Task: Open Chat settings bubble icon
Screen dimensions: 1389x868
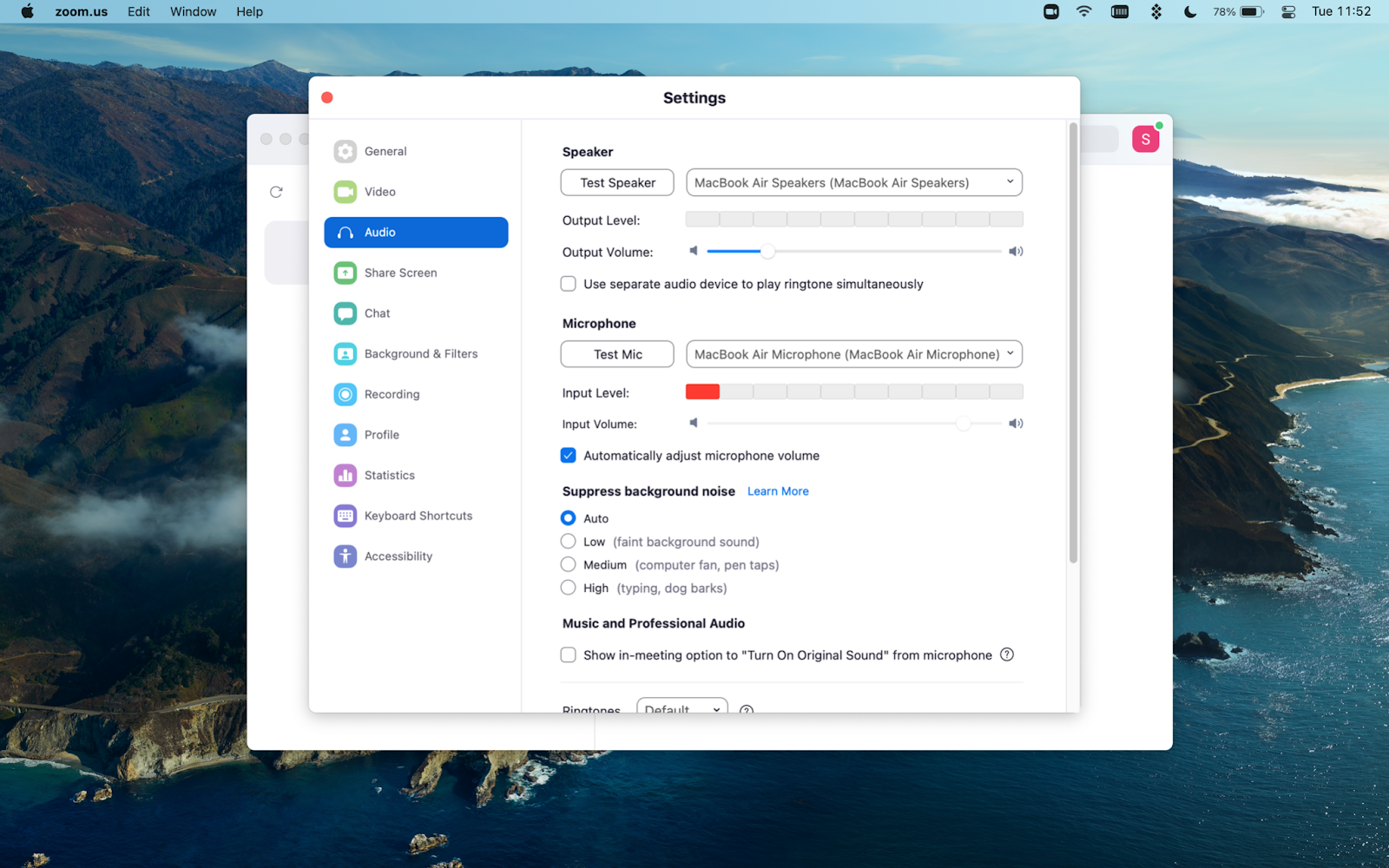Action: pos(345,313)
